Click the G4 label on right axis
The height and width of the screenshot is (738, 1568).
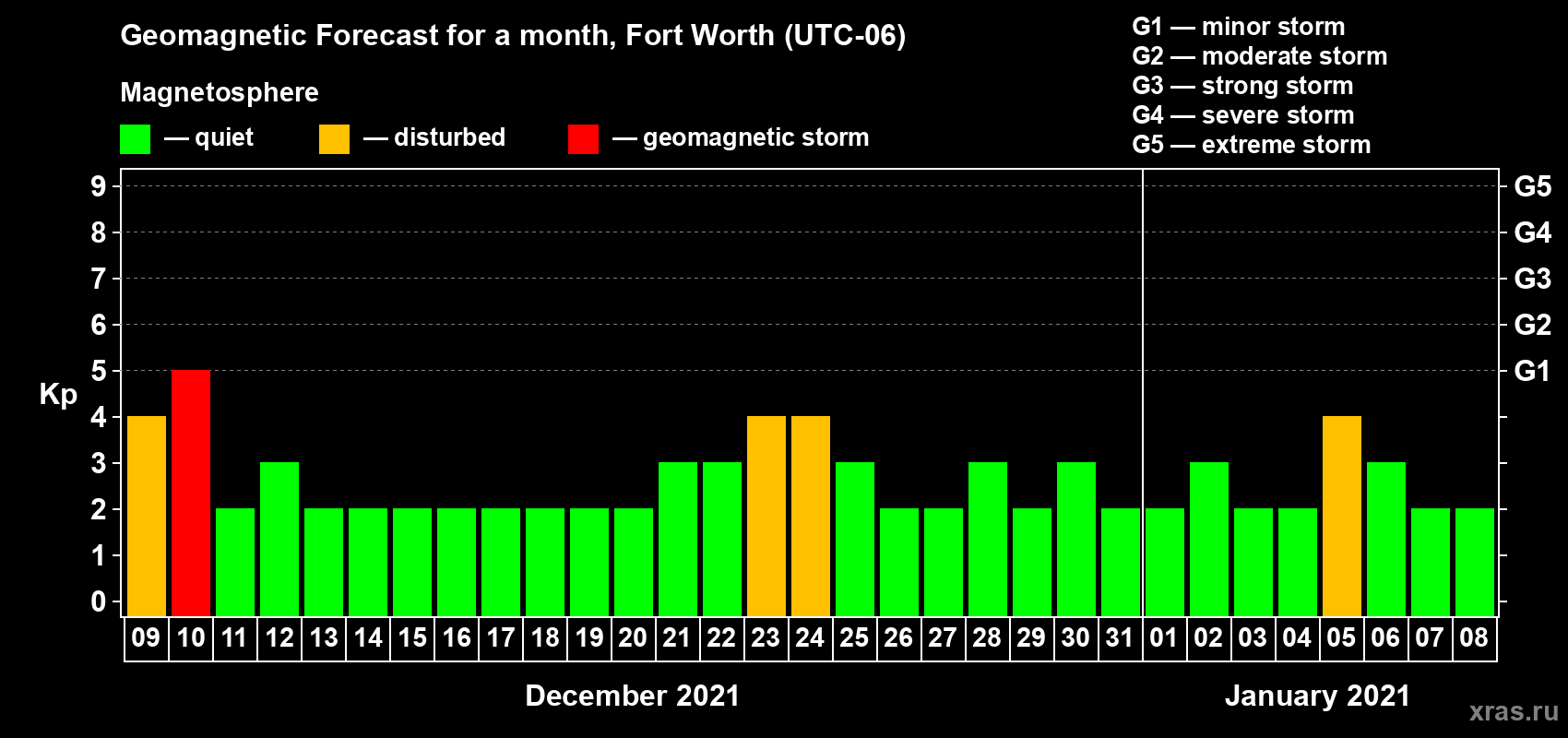[x=1532, y=232]
